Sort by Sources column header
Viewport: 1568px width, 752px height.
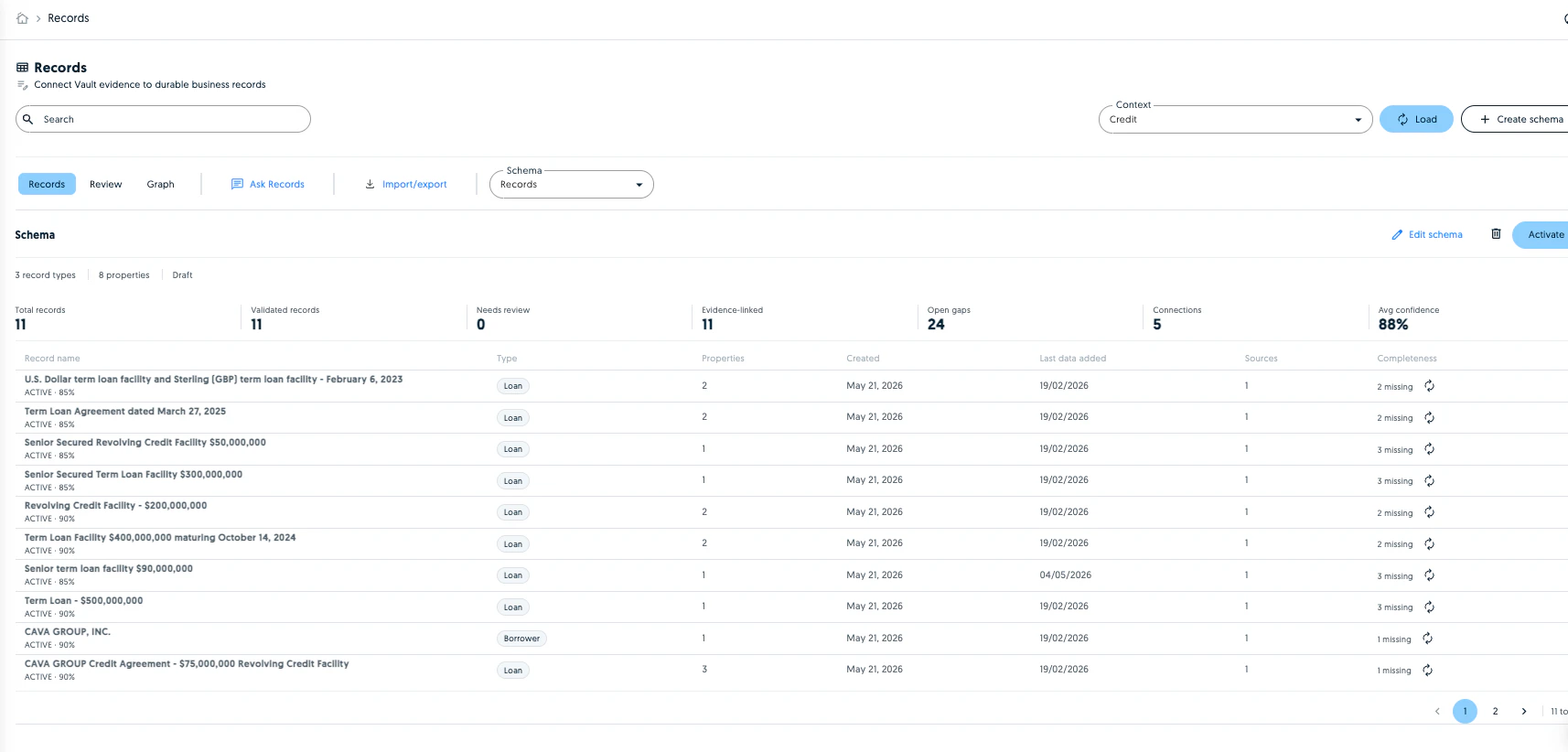click(x=1261, y=359)
